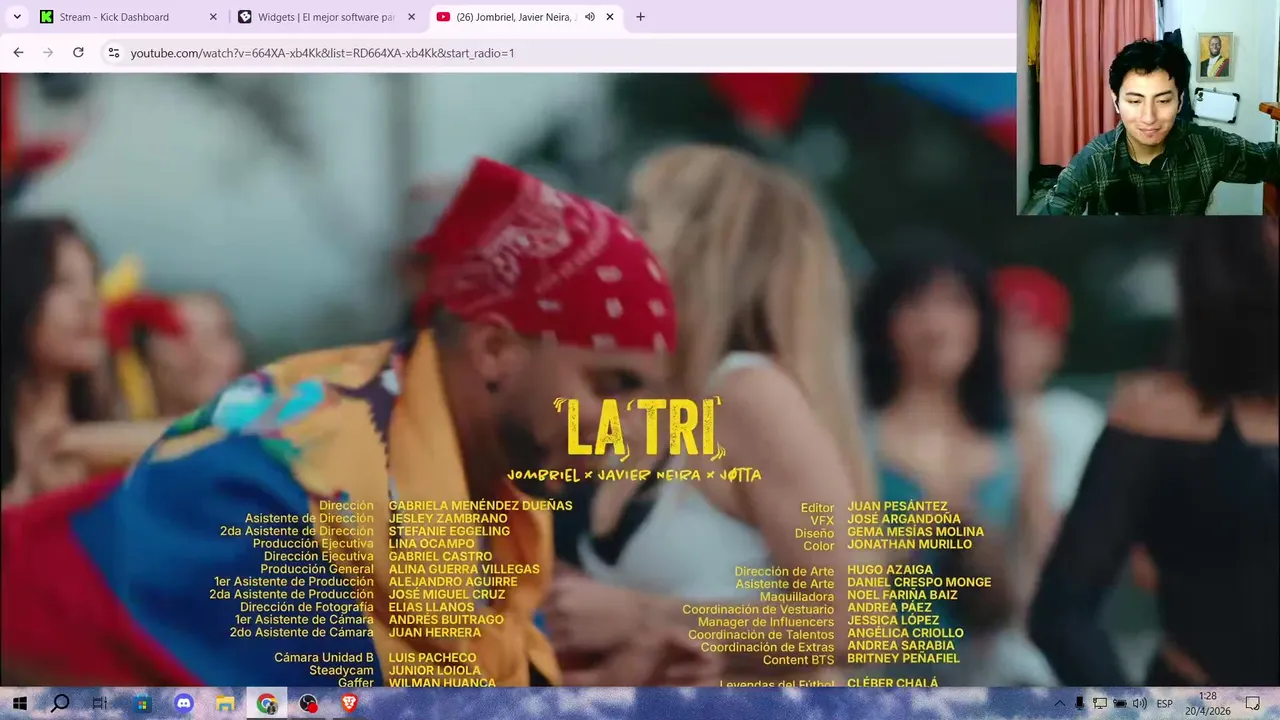The image size is (1280, 720).
Task: Go forward one page
Action: click(48, 52)
